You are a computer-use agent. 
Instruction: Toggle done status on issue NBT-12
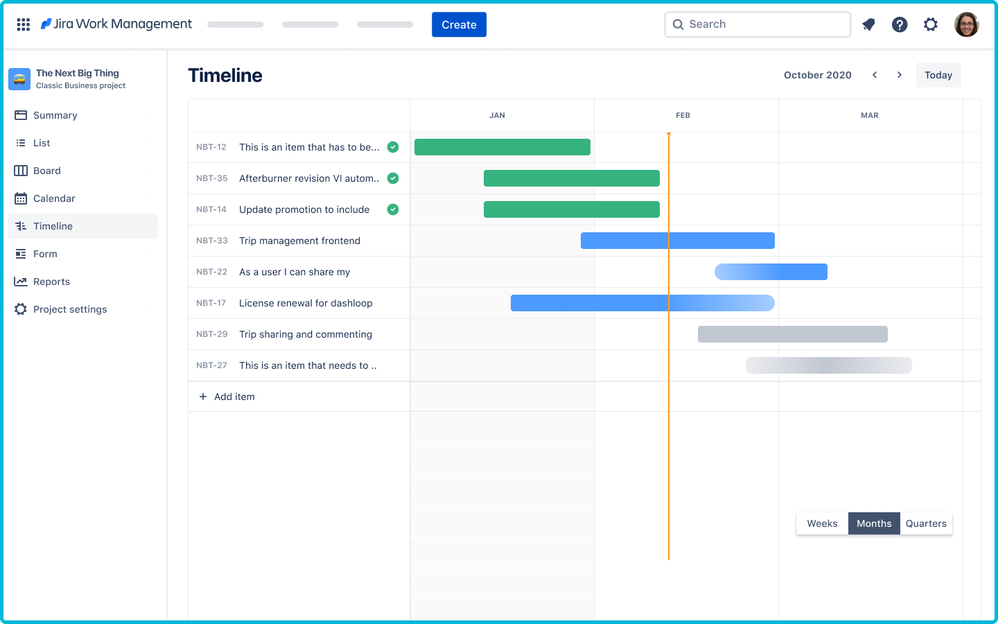pos(393,146)
